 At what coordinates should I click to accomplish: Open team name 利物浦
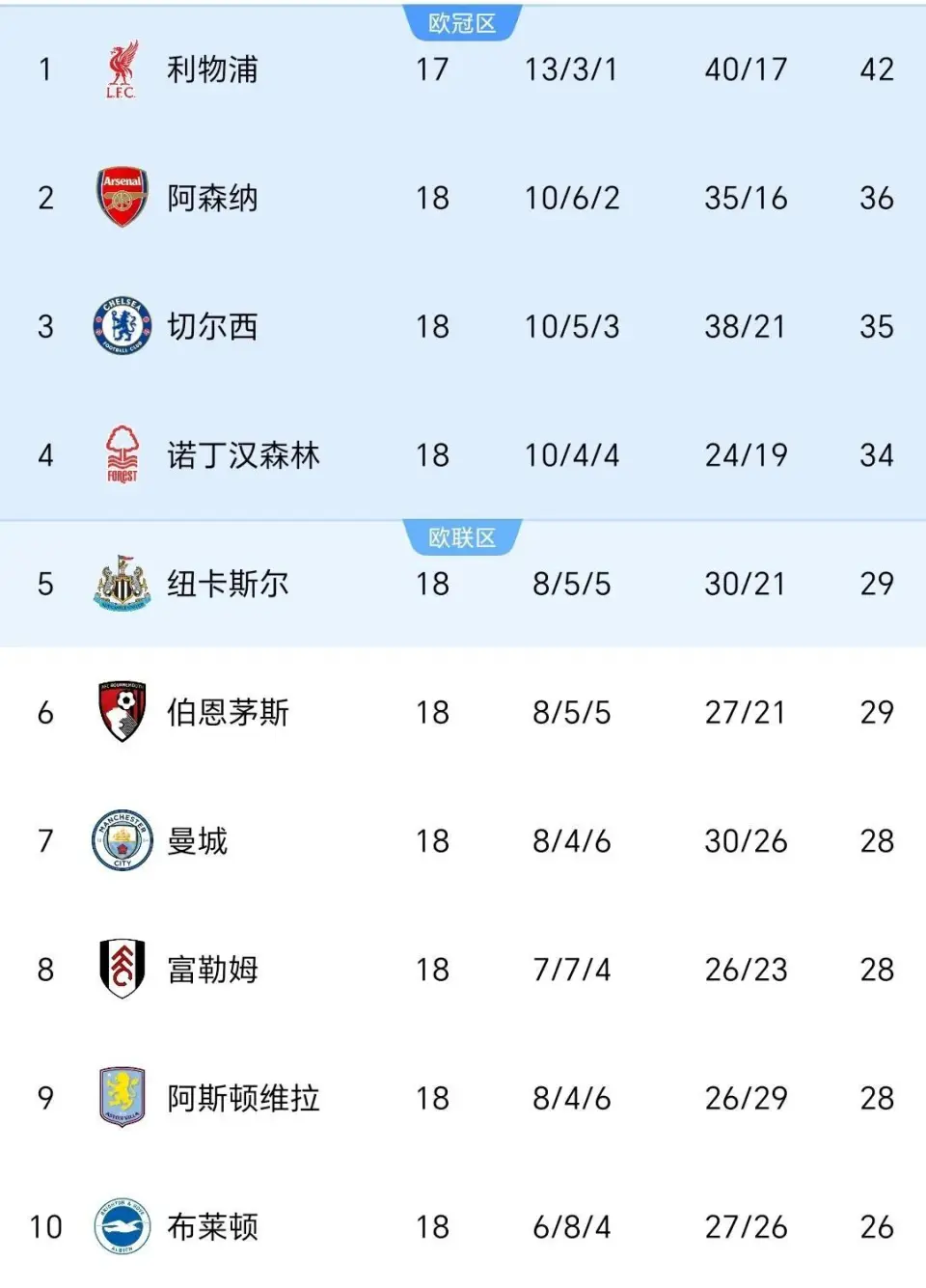pyautogui.click(x=212, y=69)
